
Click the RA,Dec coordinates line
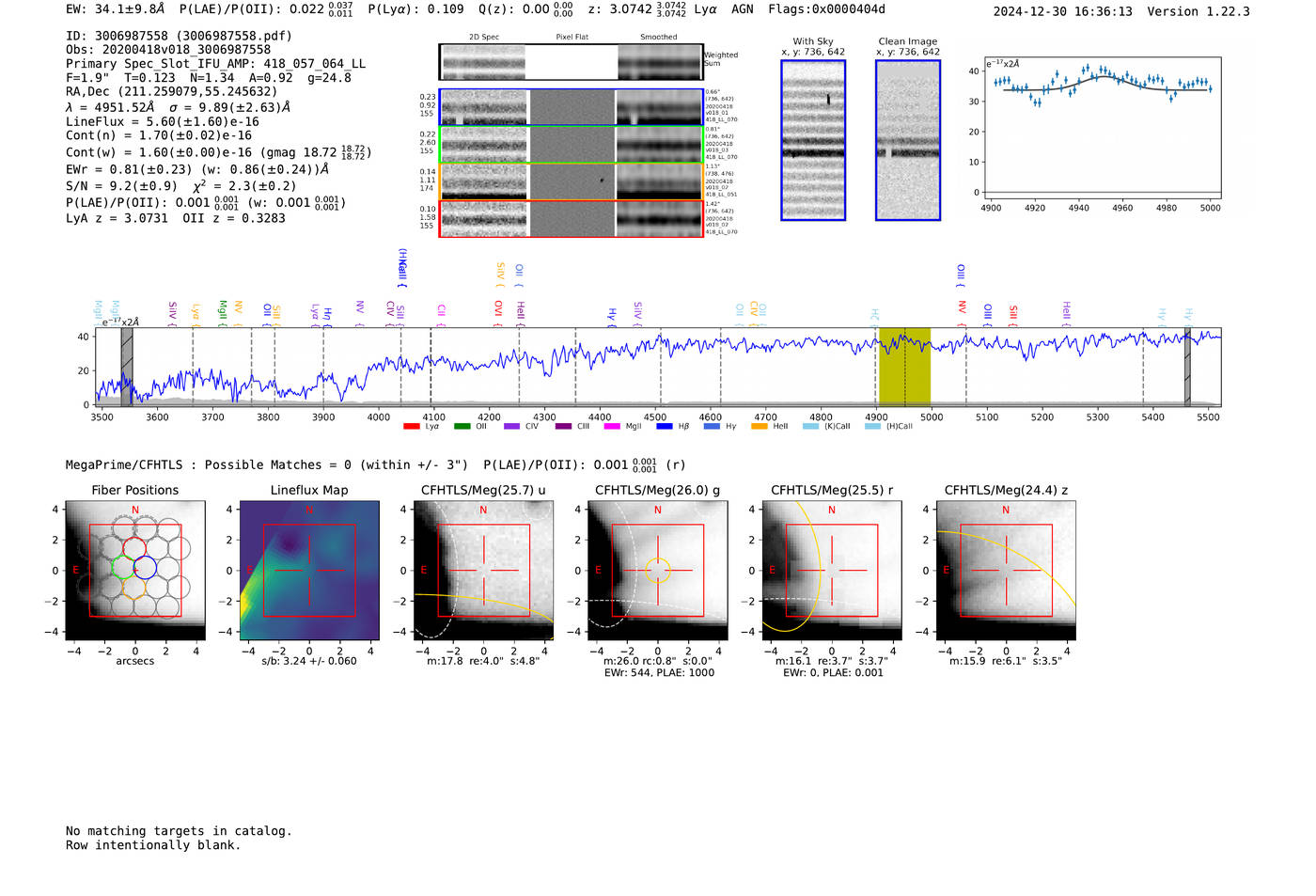pyautogui.click(x=171, y=92)
